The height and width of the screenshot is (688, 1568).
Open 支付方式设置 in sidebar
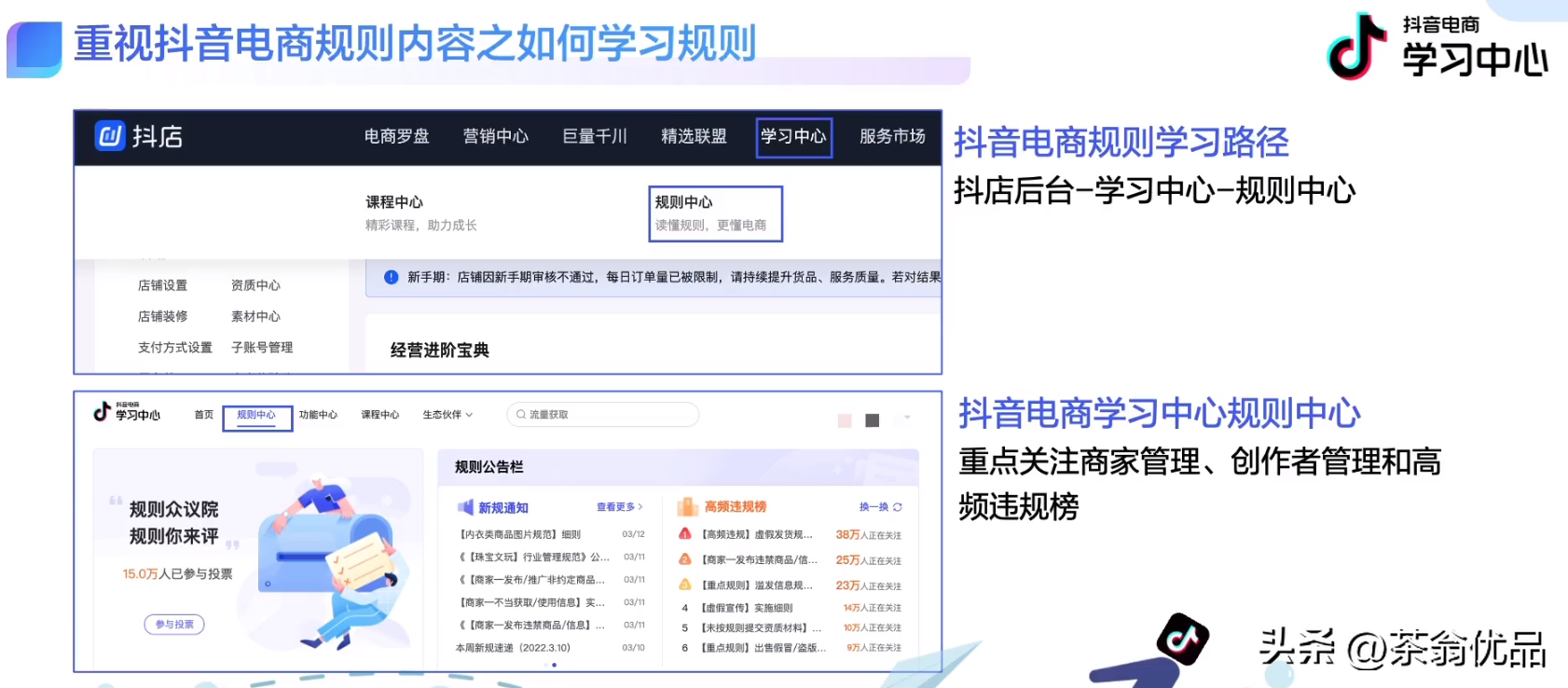[x=175, y=347]
